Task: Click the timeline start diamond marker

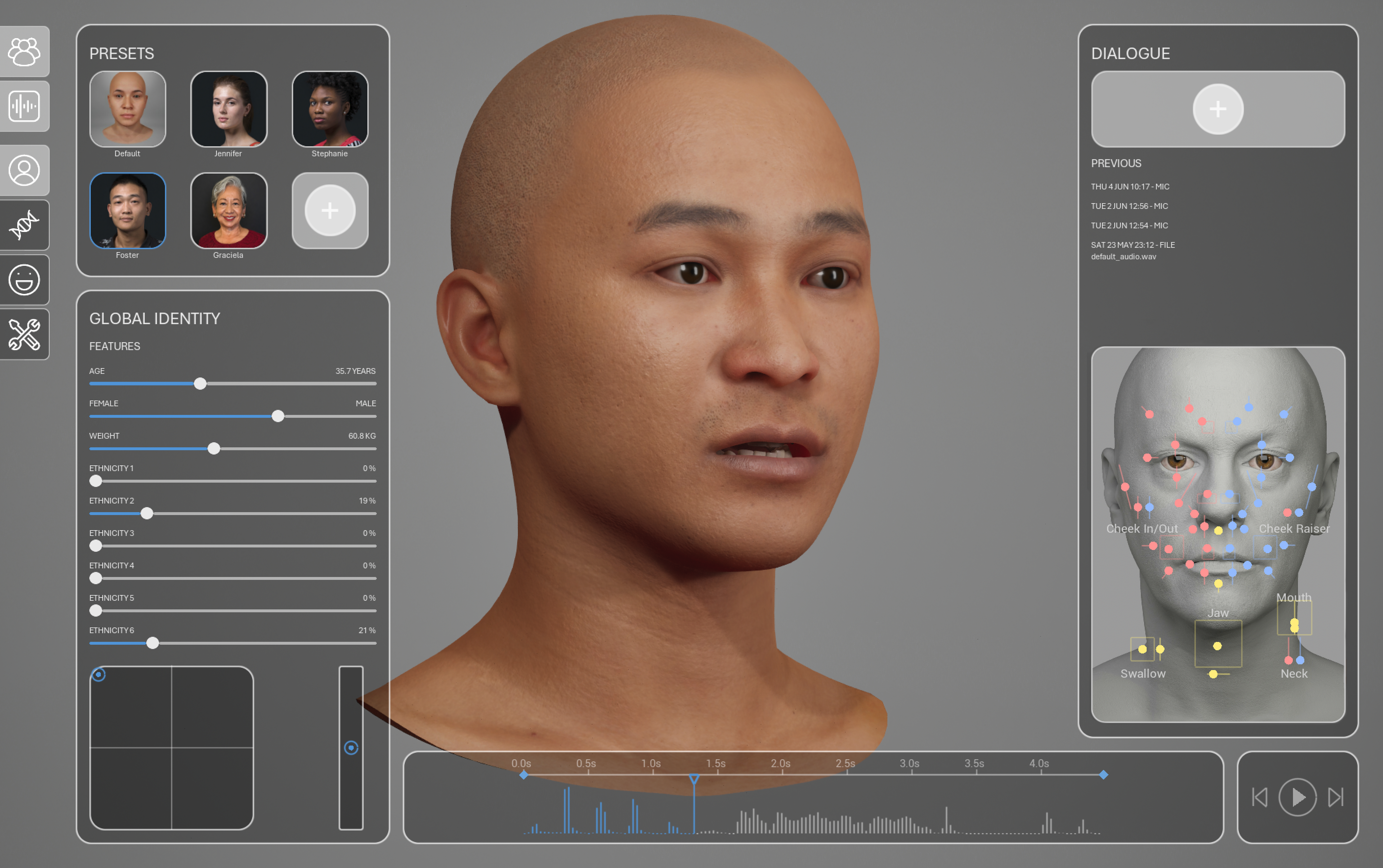Action: 524,775
